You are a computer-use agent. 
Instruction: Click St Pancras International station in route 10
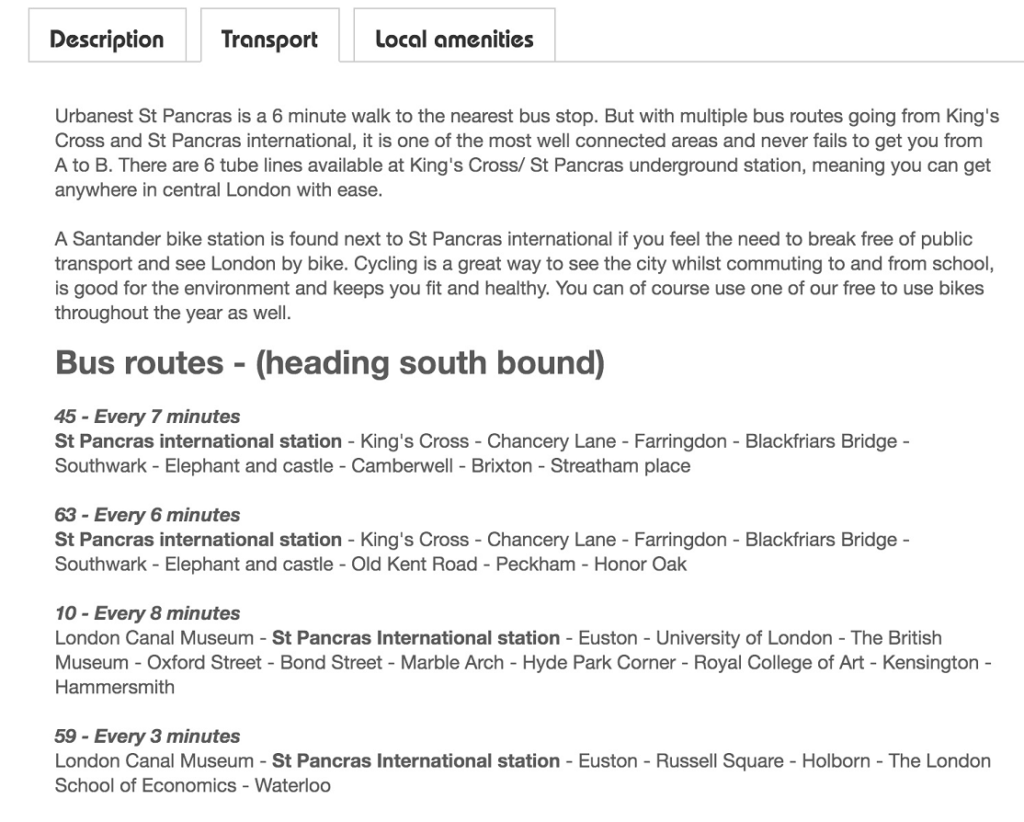tap(416, 638)
